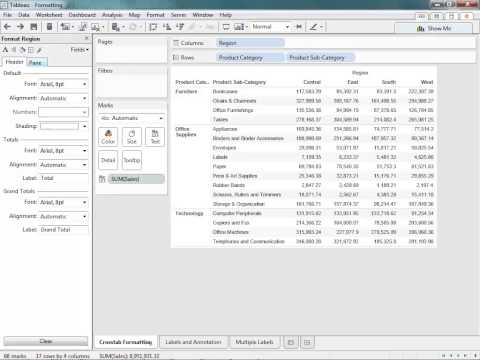Open the Marks type Automatic dropdown
480x360 pixels.
click(x=131, y=118)
